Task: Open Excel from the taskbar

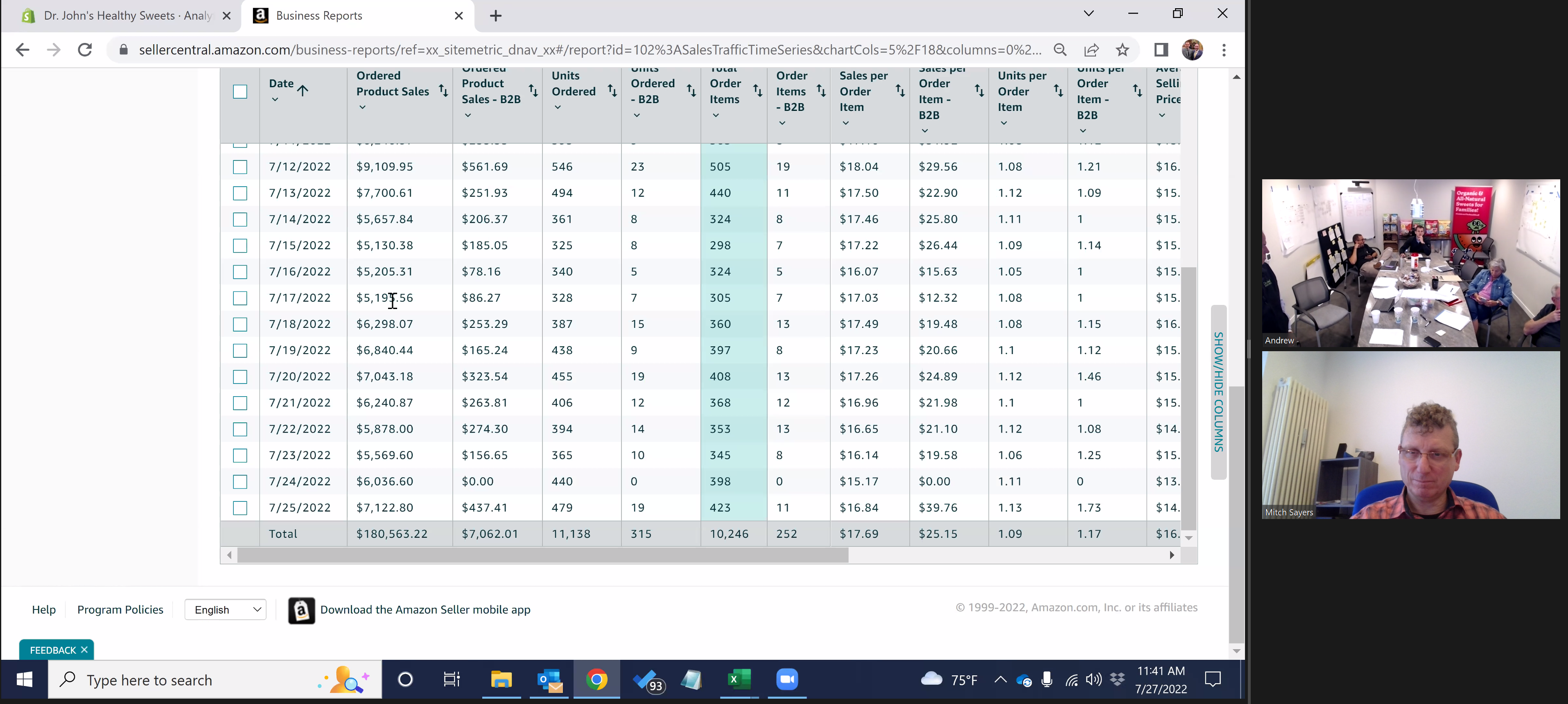Action: (739, 679)
